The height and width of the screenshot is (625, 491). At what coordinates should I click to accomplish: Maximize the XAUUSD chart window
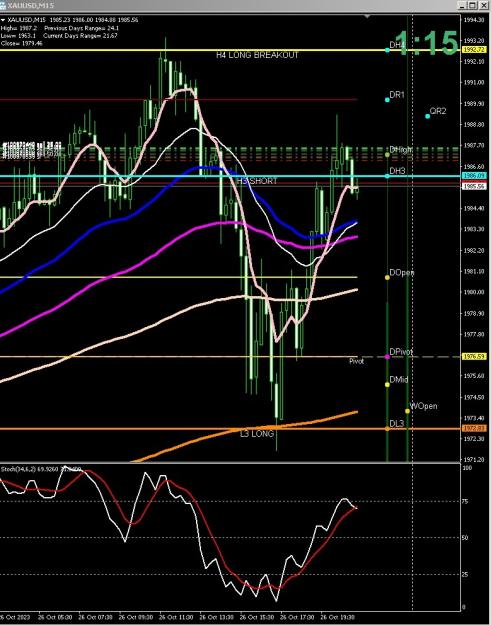(x=473, y=5)
